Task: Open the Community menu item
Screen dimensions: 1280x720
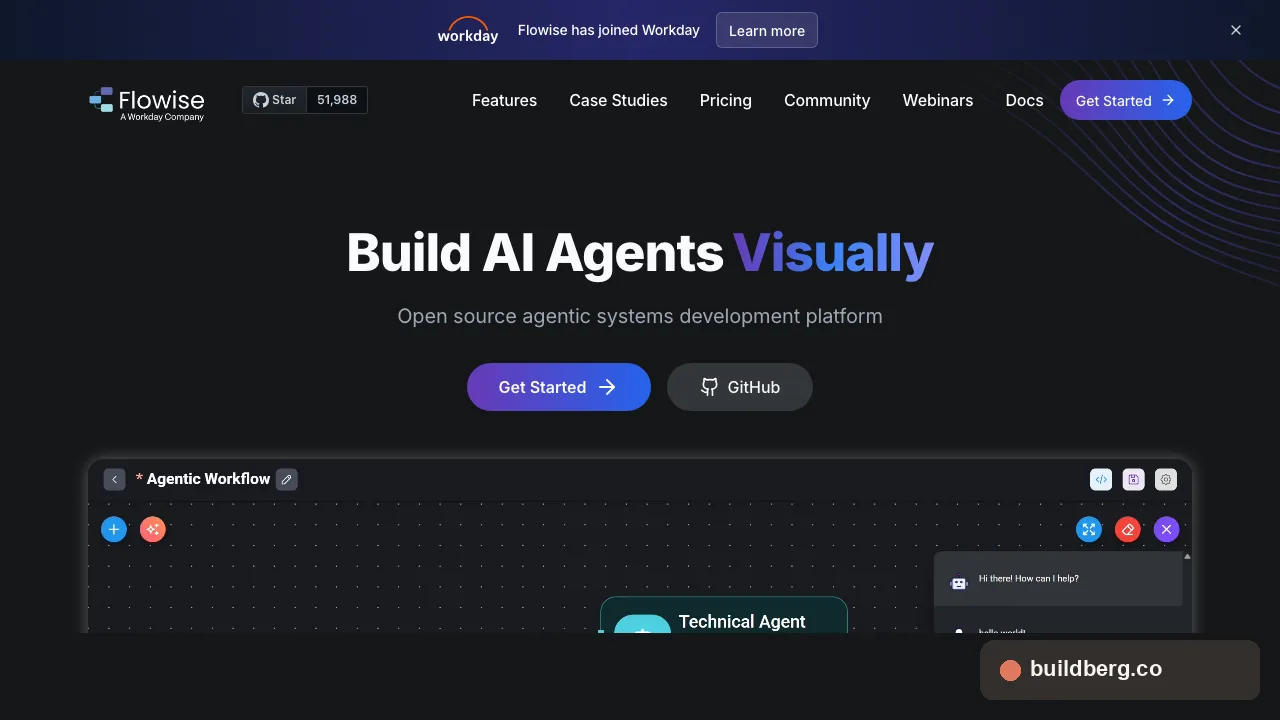Action: 827,100
